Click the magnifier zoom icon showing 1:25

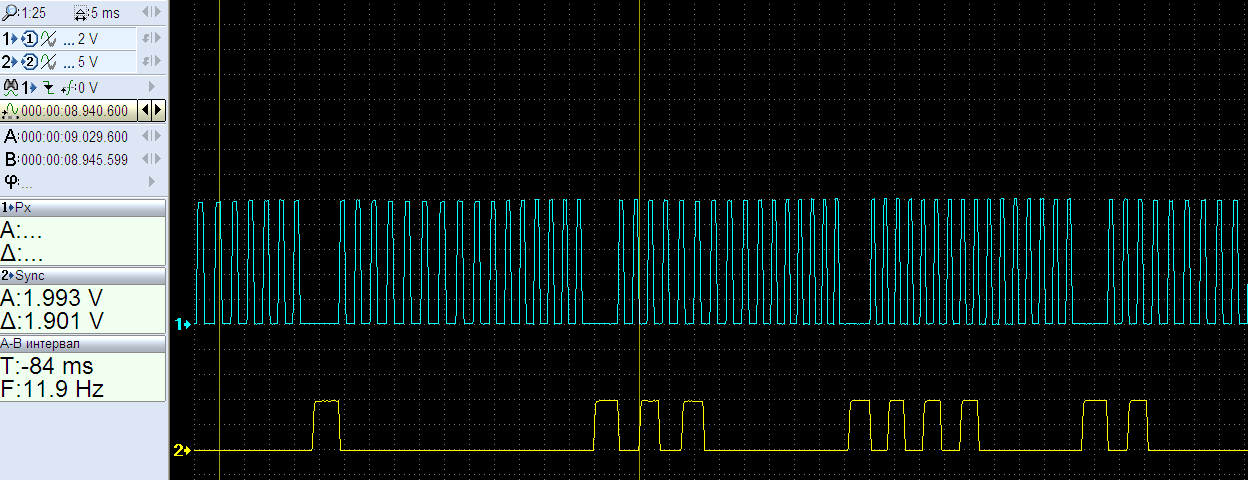click(x=10, y=13)
